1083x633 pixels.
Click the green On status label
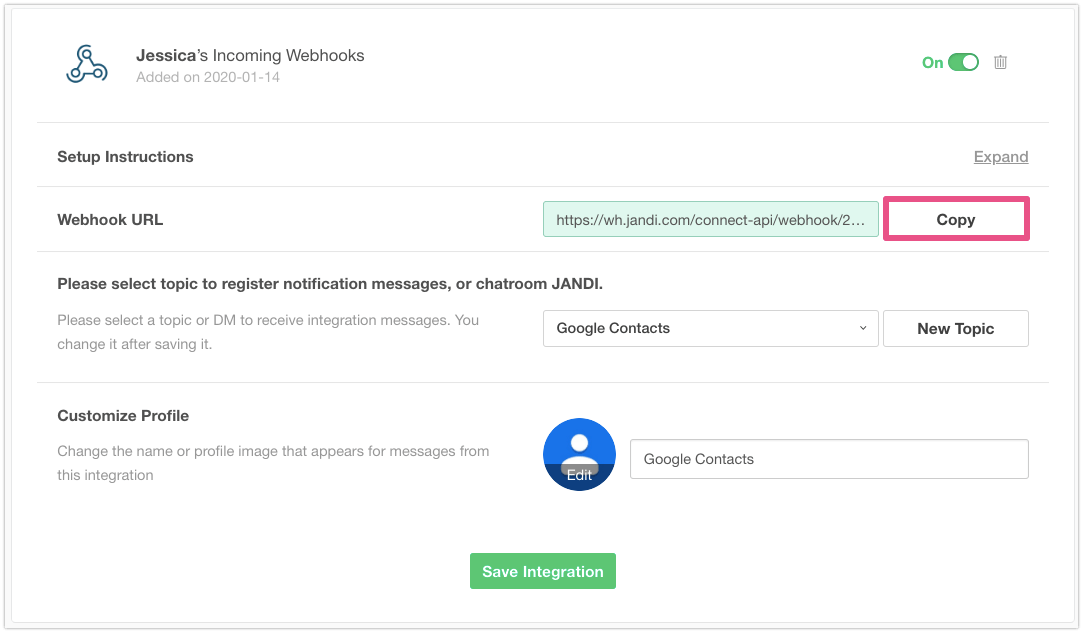pos(932,63)
